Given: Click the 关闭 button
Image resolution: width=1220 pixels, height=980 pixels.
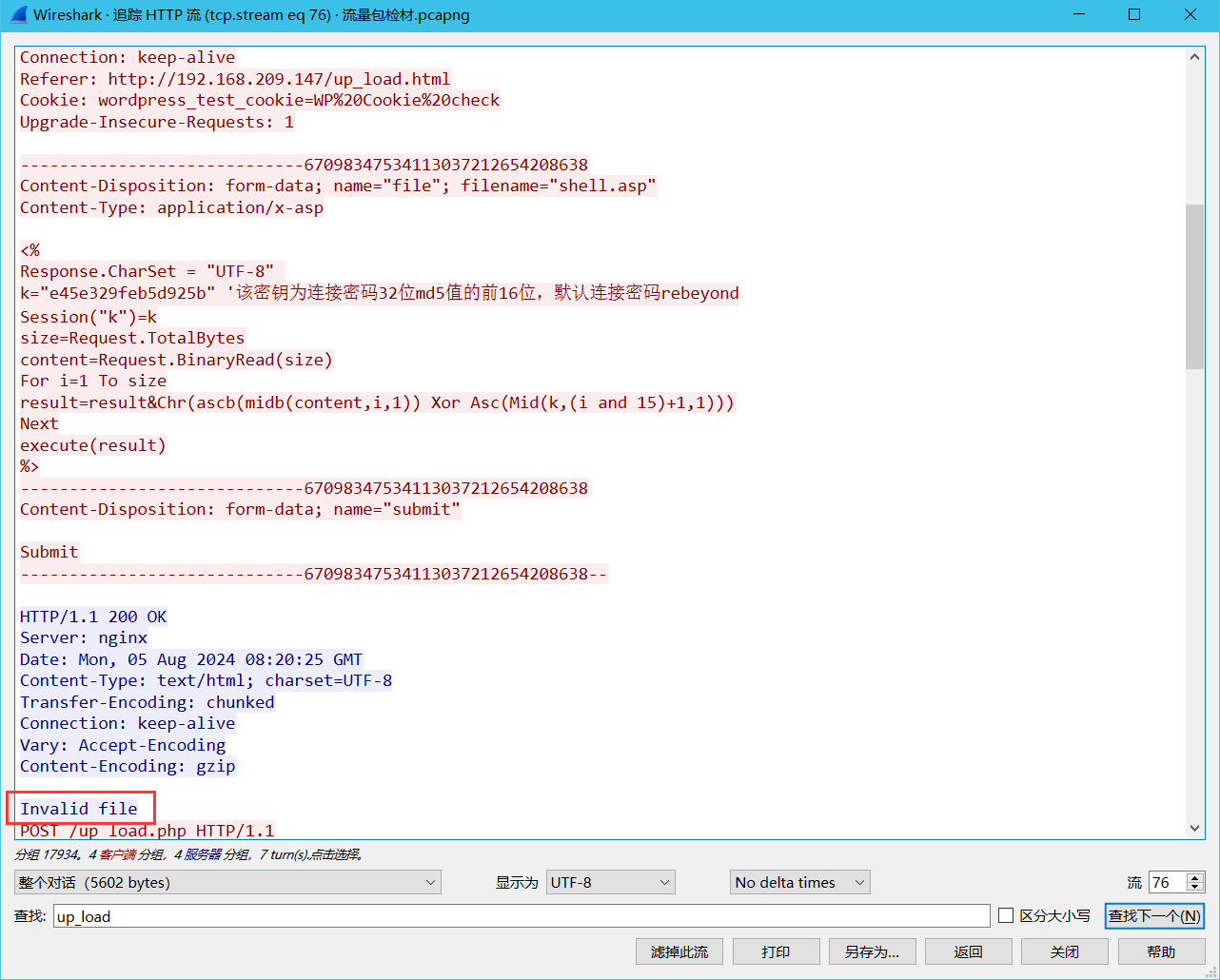Looking at the screenshot, I should [1065, 951].
